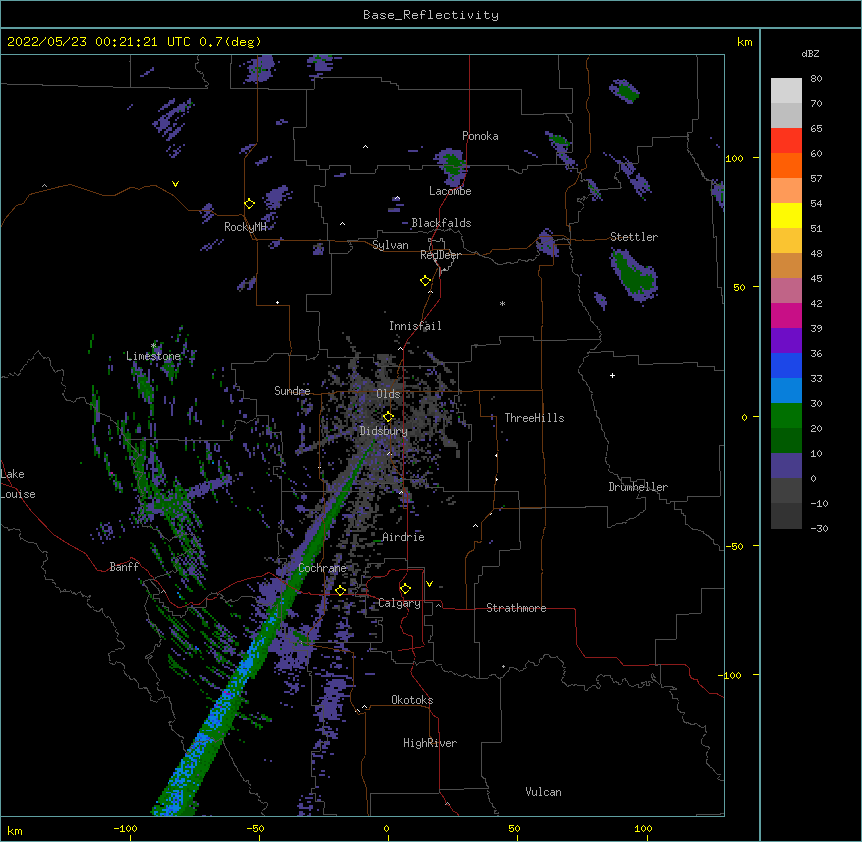Click the Sylvan label

coord(390,245)
